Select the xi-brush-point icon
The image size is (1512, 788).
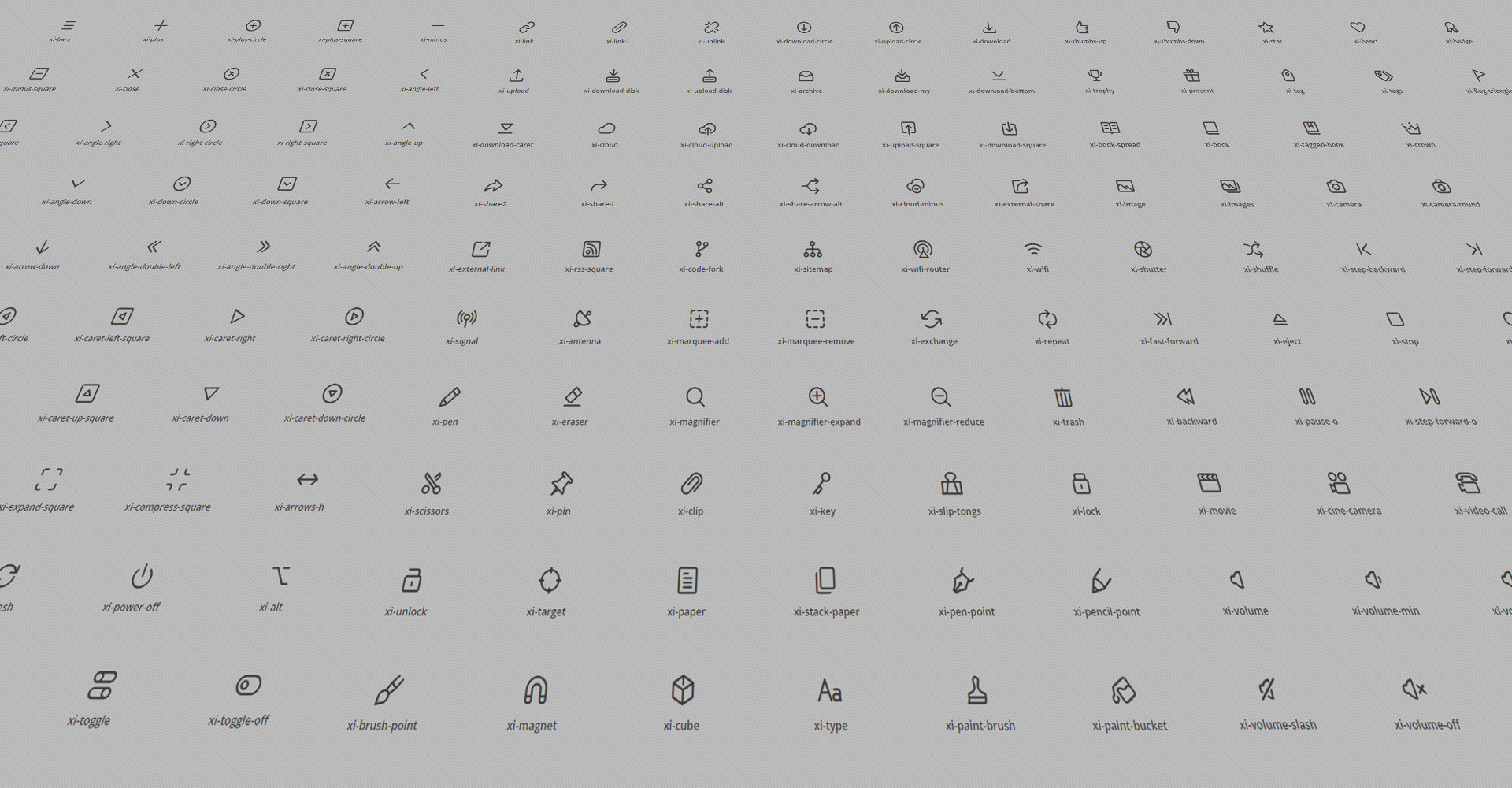click(x=389, y=690)
